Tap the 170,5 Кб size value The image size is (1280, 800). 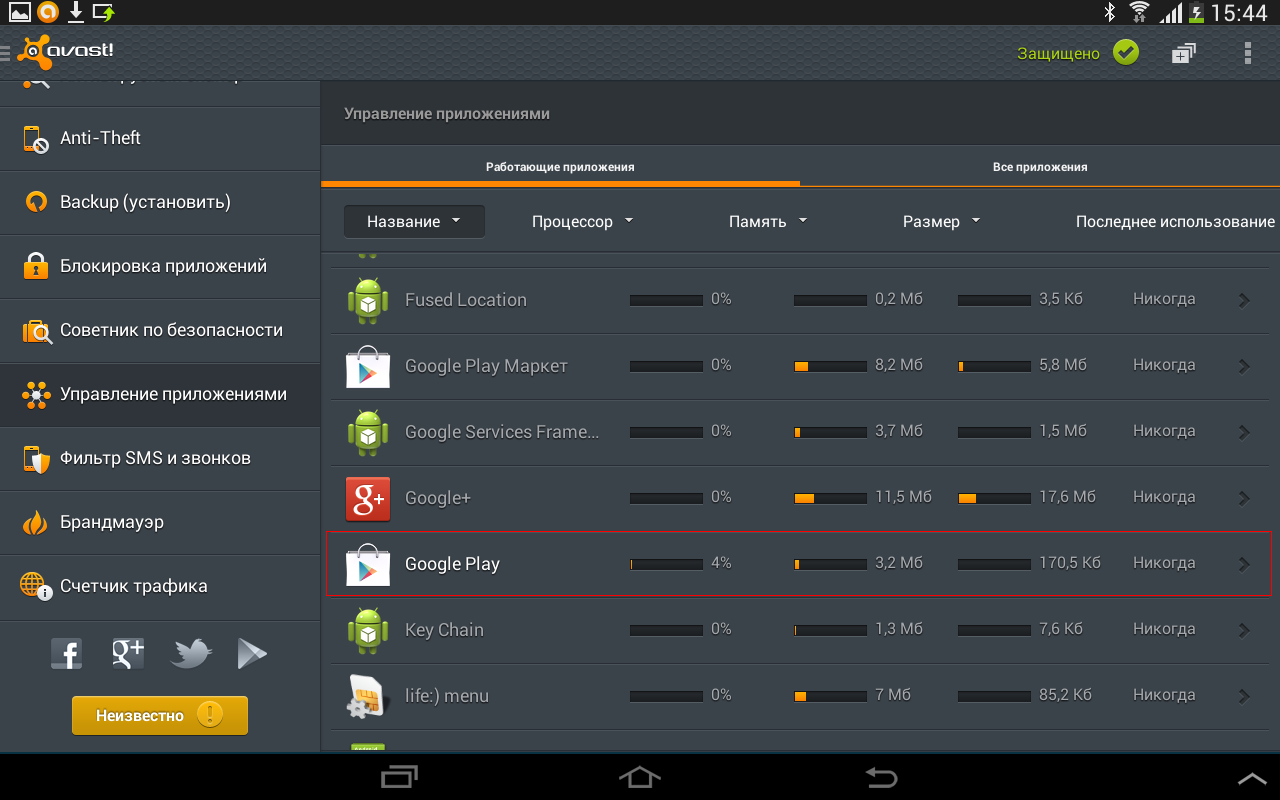click(x=1070, y=563)
